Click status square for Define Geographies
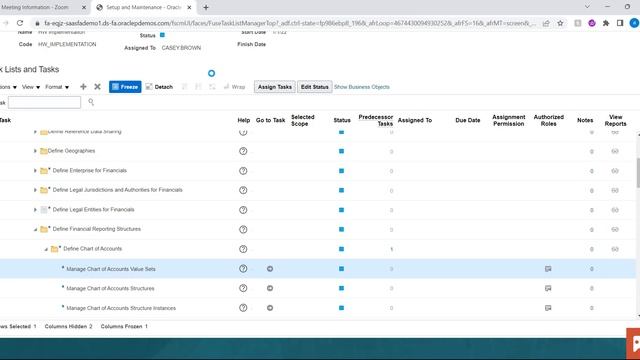Viewport: 640px width, 360px height. tap(341, 151)
